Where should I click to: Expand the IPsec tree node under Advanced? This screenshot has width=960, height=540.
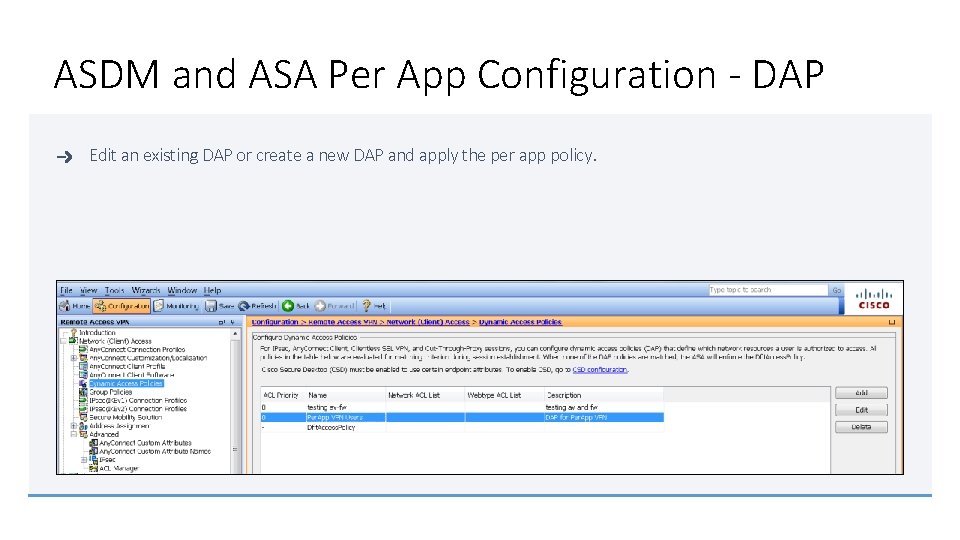(x=84, y=460)
